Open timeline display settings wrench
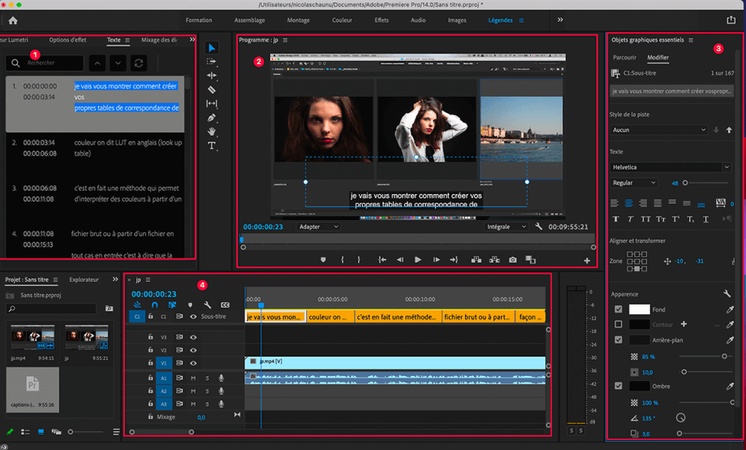This screenshot has width=746, height=450. [x=207, y=304]
